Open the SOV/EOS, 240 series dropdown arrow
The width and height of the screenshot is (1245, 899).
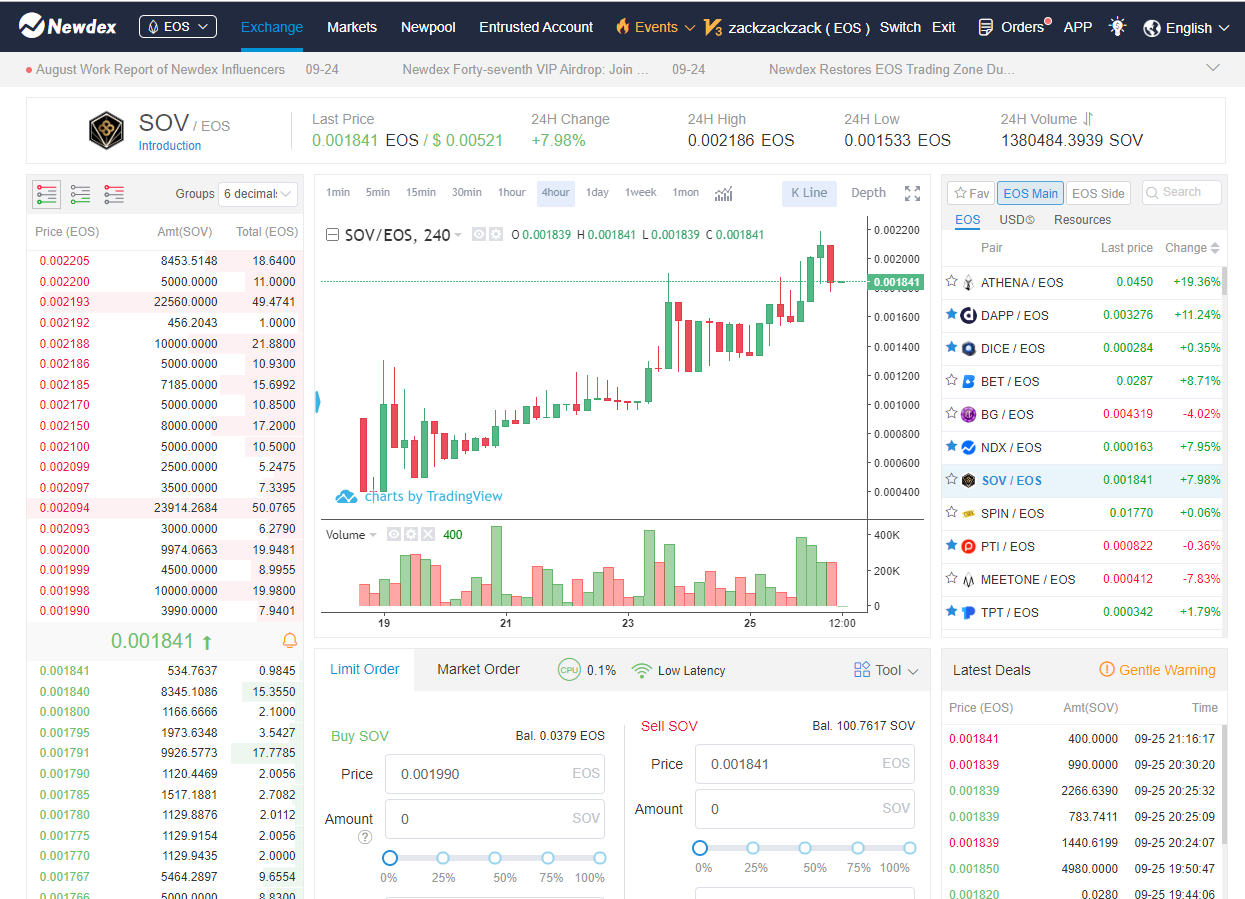[458, 235]
